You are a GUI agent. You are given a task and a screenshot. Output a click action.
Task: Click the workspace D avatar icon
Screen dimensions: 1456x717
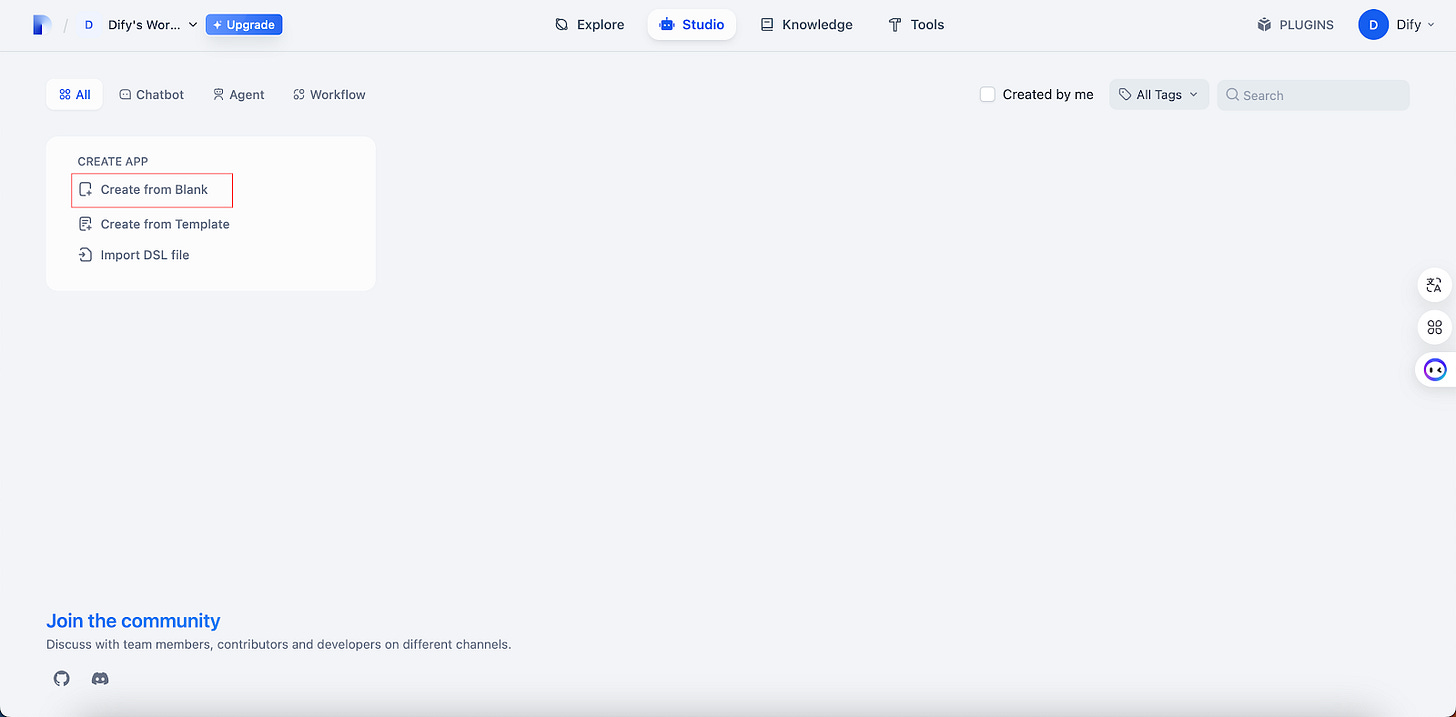pyautogui.click(x=88, y=25)
